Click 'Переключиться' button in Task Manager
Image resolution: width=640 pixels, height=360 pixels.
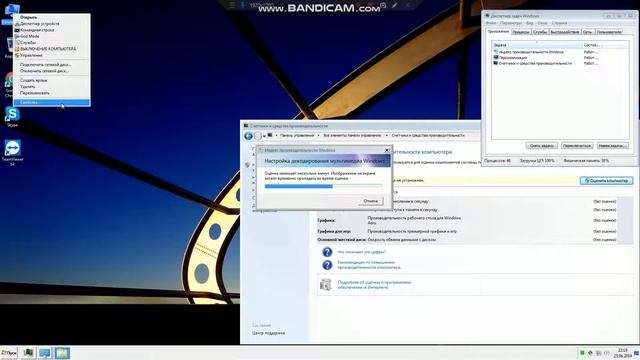pyautogui.click(x=576, y=146)
